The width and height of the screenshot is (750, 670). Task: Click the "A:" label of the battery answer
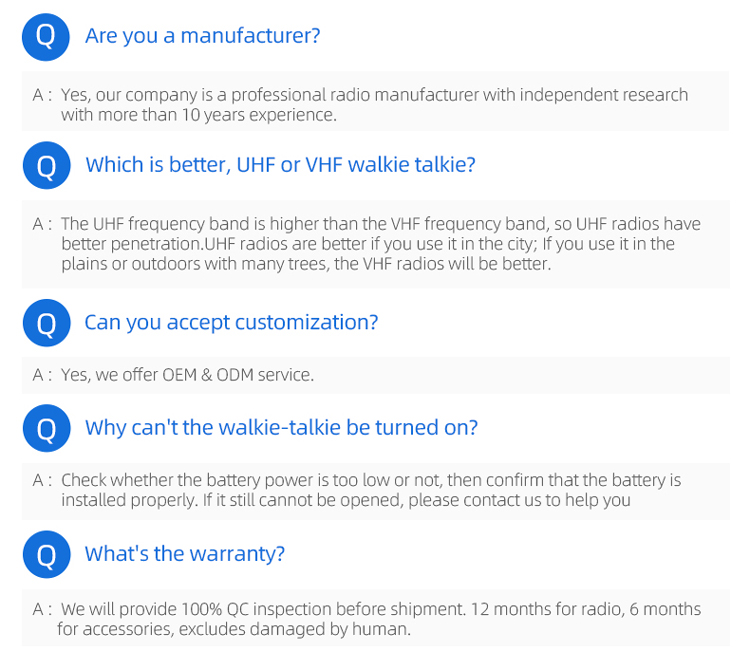42,480
